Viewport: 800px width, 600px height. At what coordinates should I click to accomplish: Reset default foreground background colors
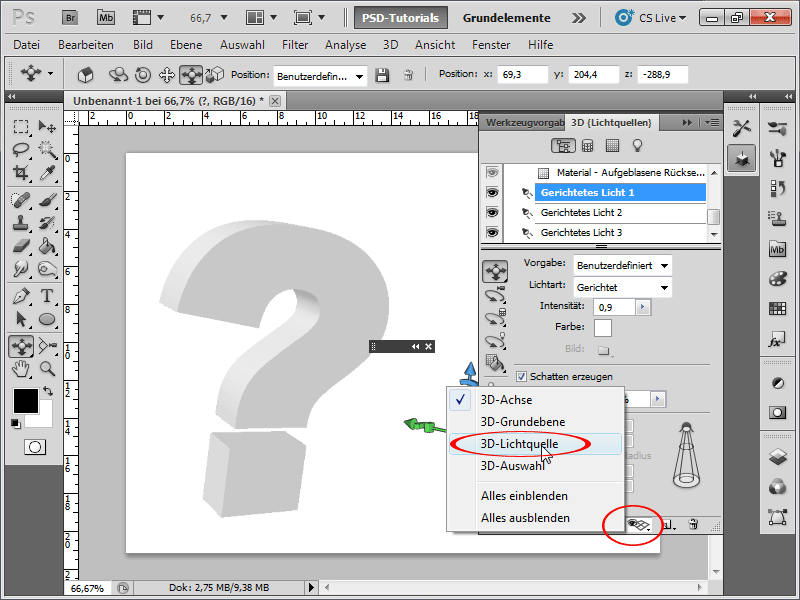coord(16,423)
